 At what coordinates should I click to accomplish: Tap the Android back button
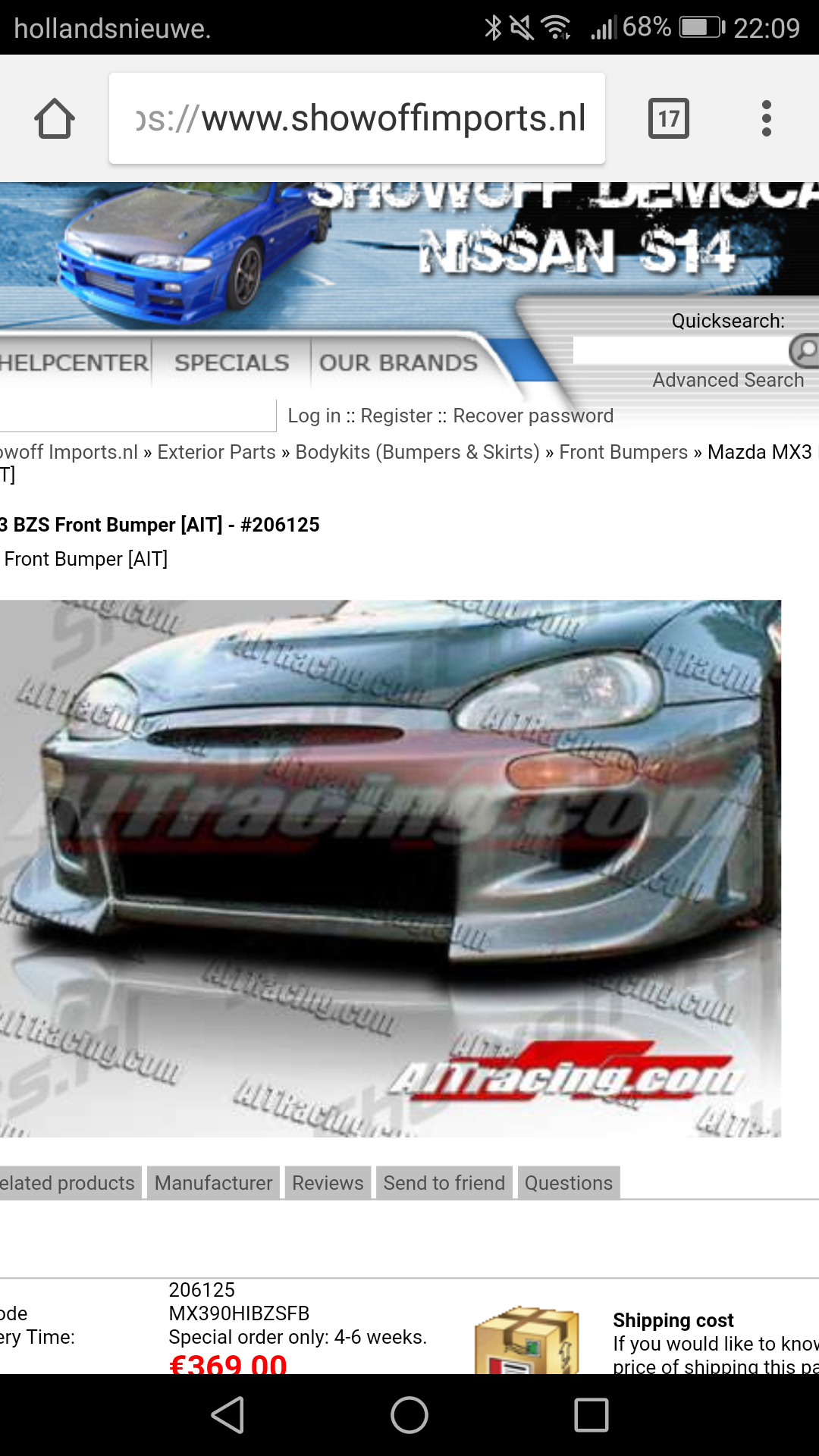227,1415
